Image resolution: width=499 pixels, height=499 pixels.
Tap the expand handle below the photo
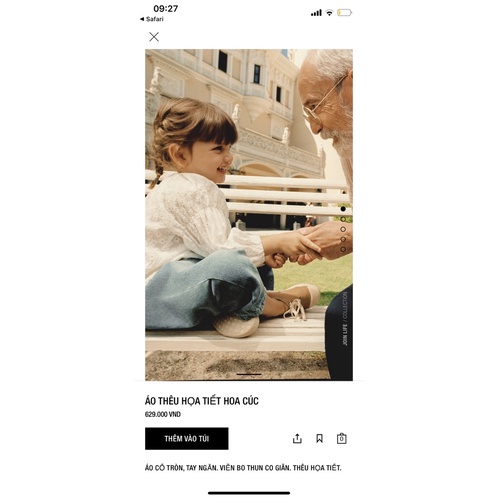click(249, 374)
